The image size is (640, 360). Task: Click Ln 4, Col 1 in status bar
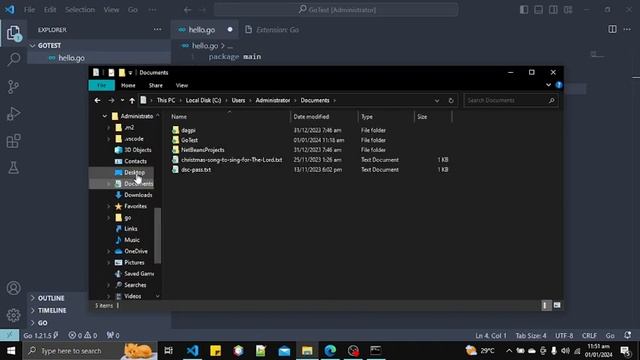[491, 336]
